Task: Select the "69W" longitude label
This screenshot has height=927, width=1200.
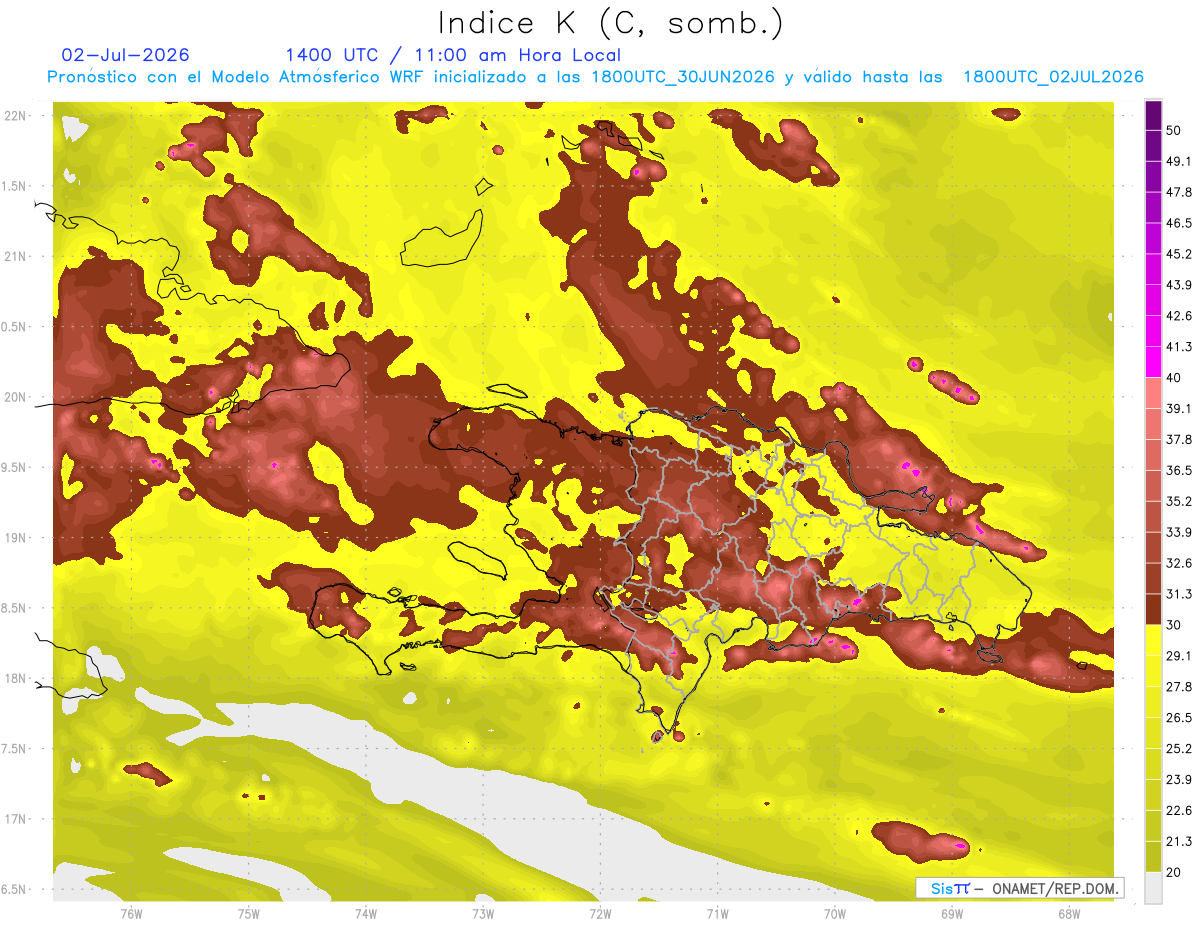Action: tap(952, 913)
